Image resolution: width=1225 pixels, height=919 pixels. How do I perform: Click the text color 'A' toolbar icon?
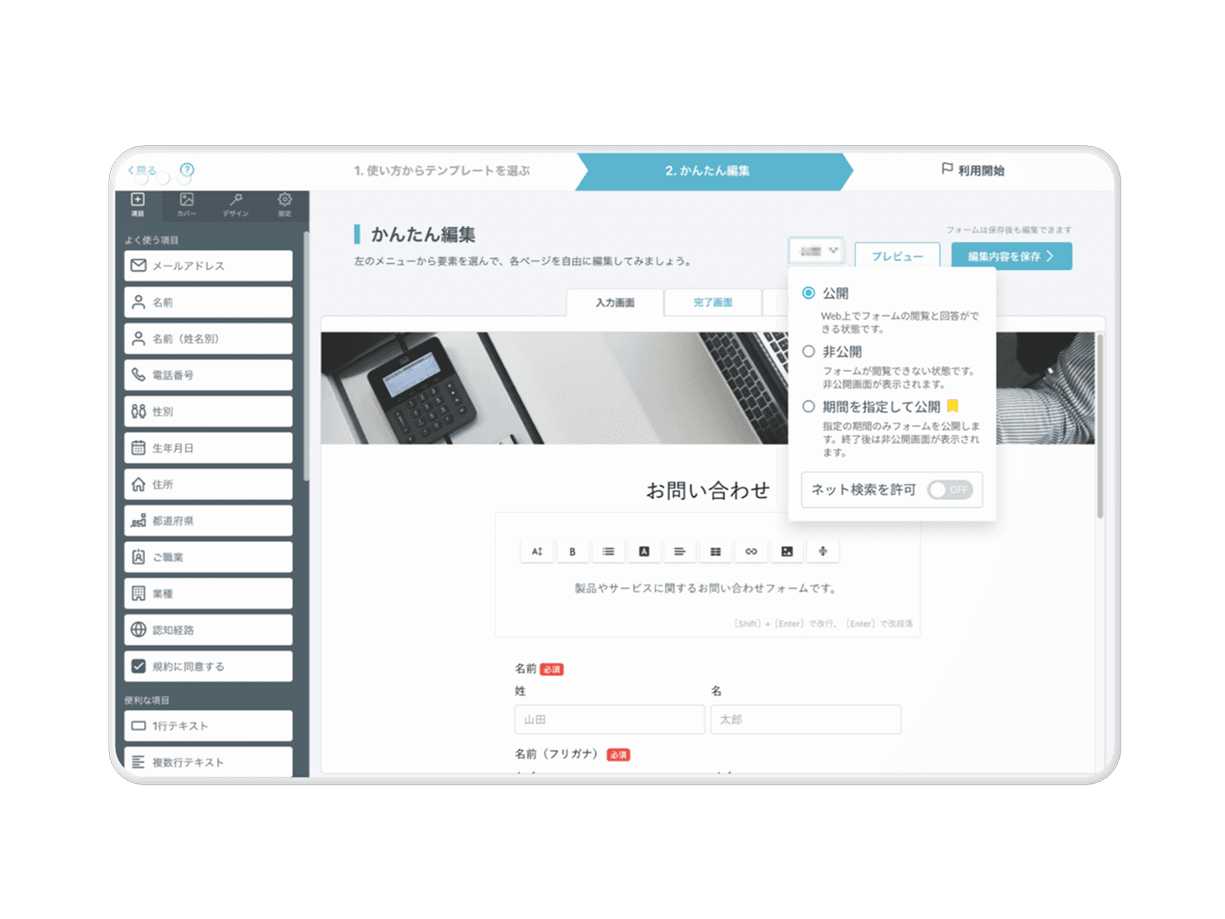click(644, 551)
